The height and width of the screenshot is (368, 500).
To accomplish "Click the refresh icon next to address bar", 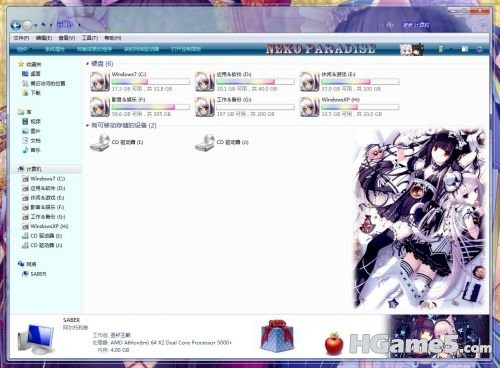I will (x=390, y=25).
